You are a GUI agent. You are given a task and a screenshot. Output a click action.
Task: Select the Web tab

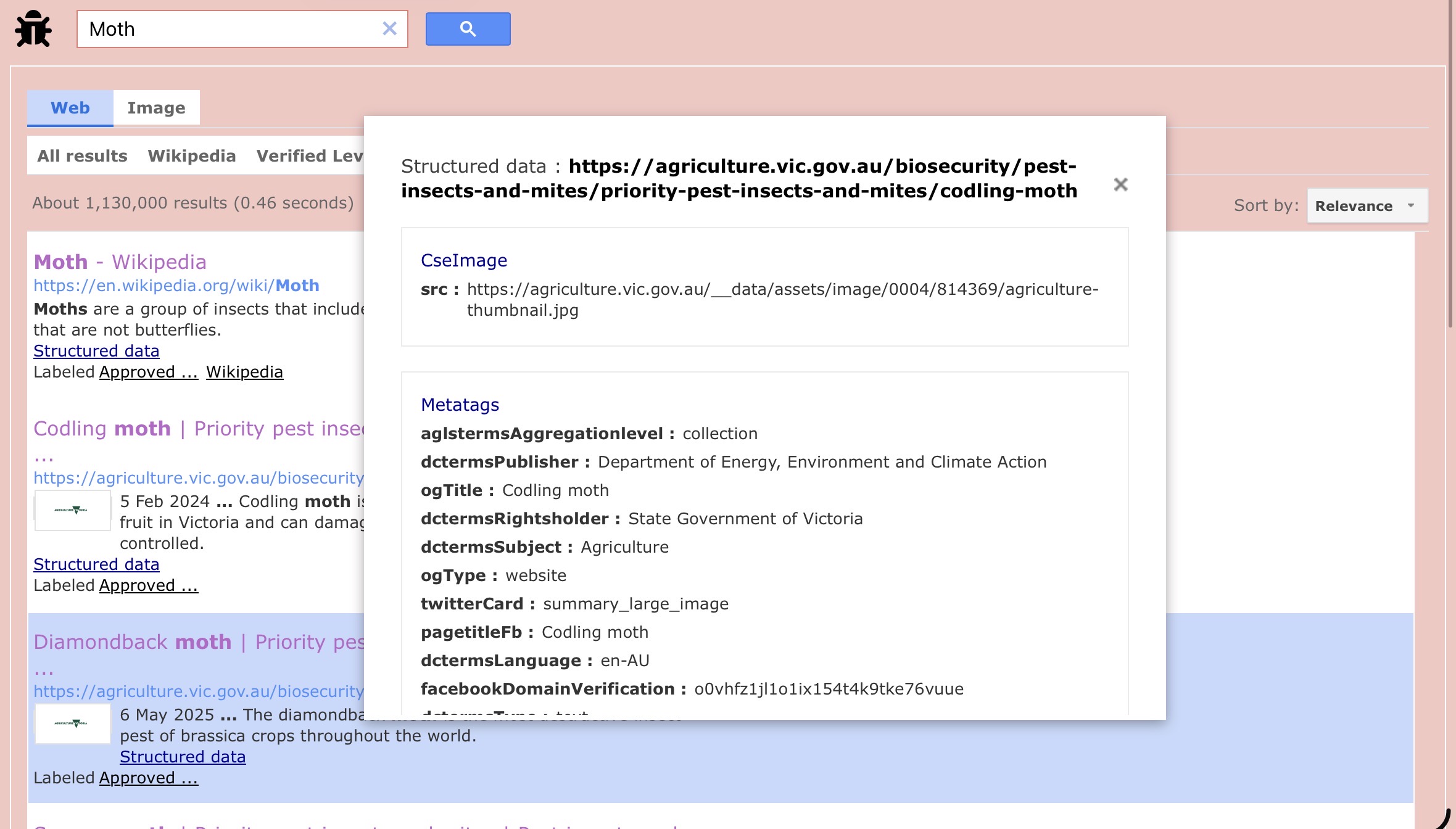[x=70, y=108]
